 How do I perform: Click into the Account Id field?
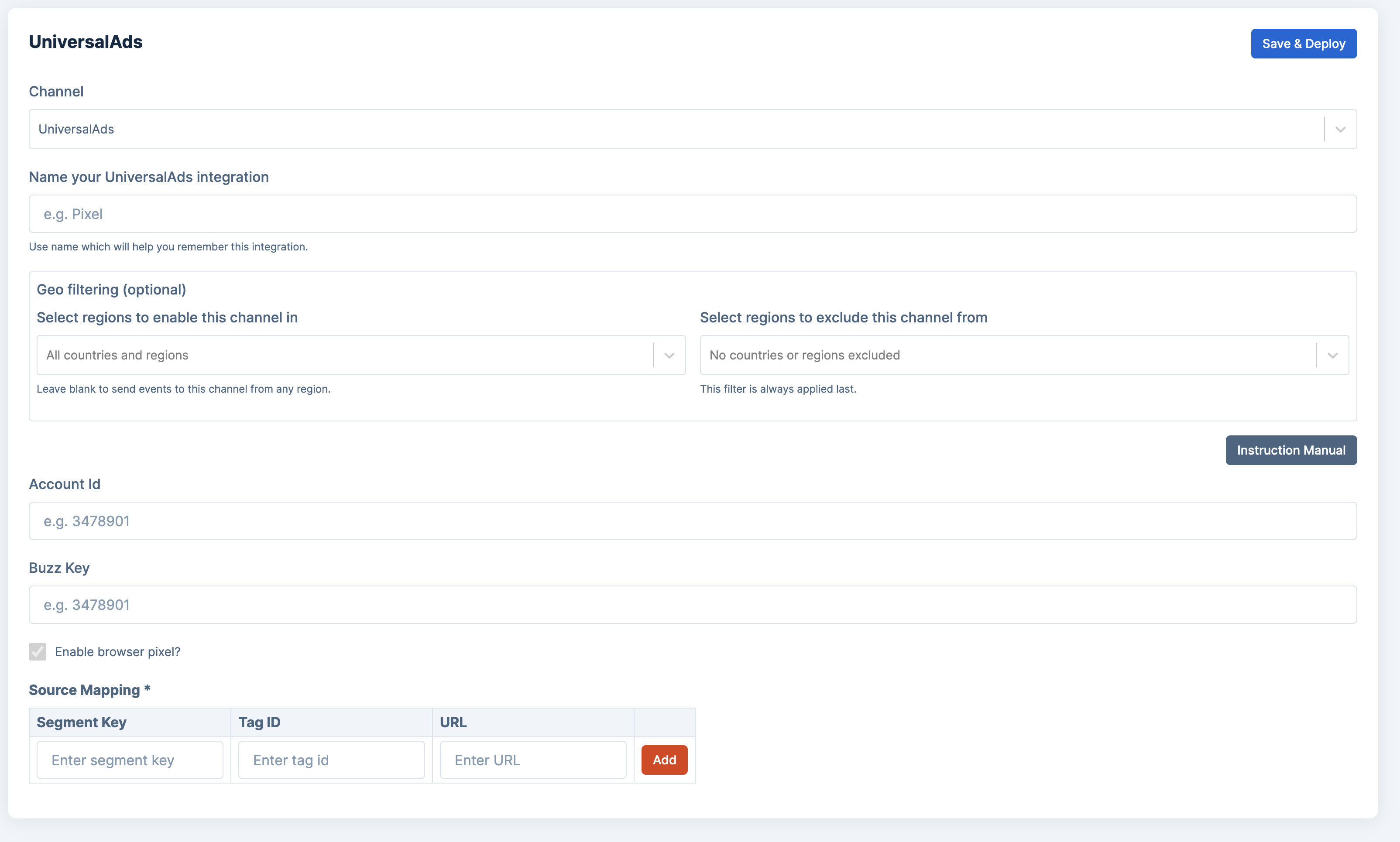point(692,521)
